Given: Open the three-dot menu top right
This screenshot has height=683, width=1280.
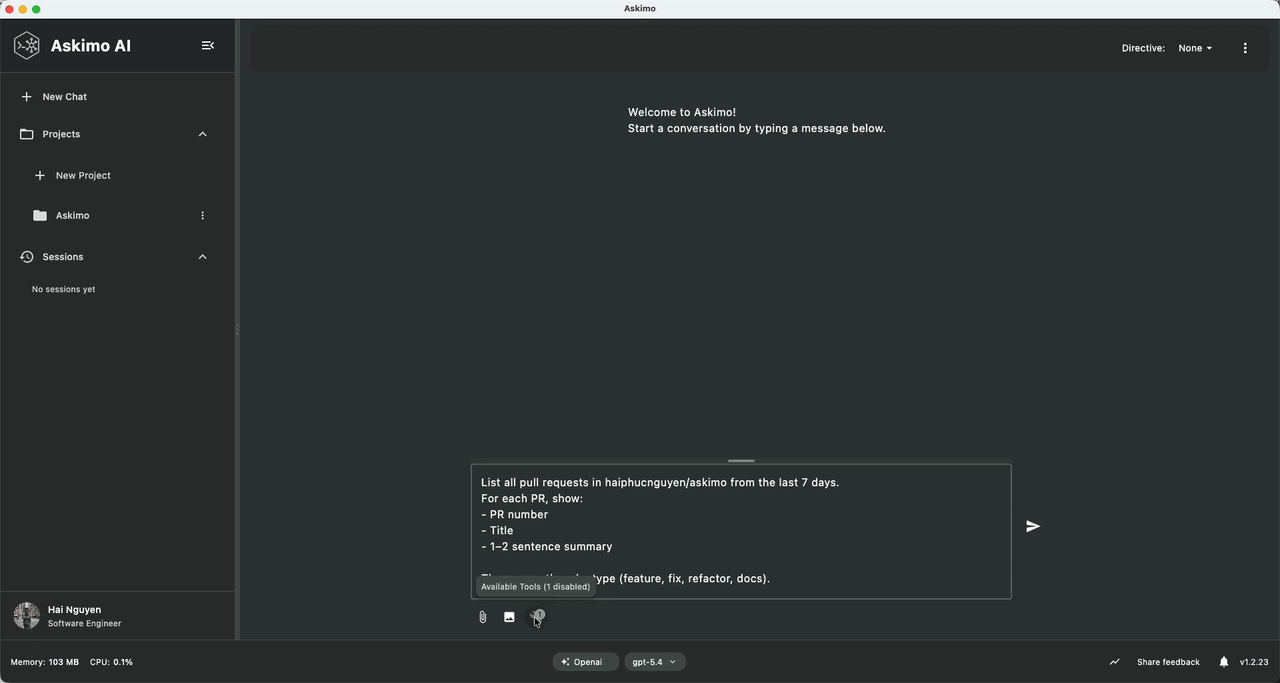Looking at the screenshot, I should 1245,47.
